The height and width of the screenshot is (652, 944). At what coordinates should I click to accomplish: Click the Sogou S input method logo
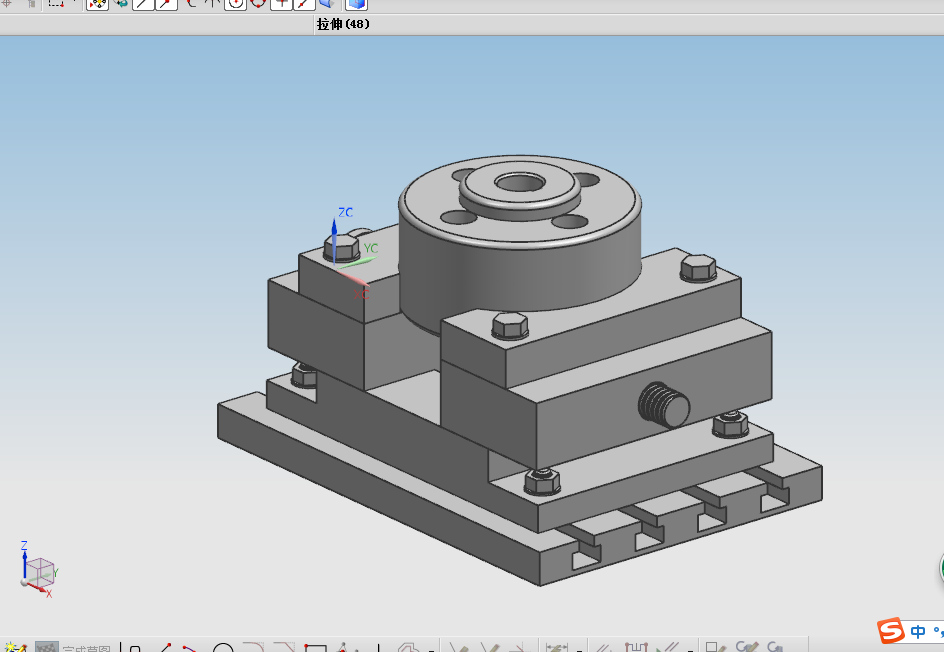[891, 631]
